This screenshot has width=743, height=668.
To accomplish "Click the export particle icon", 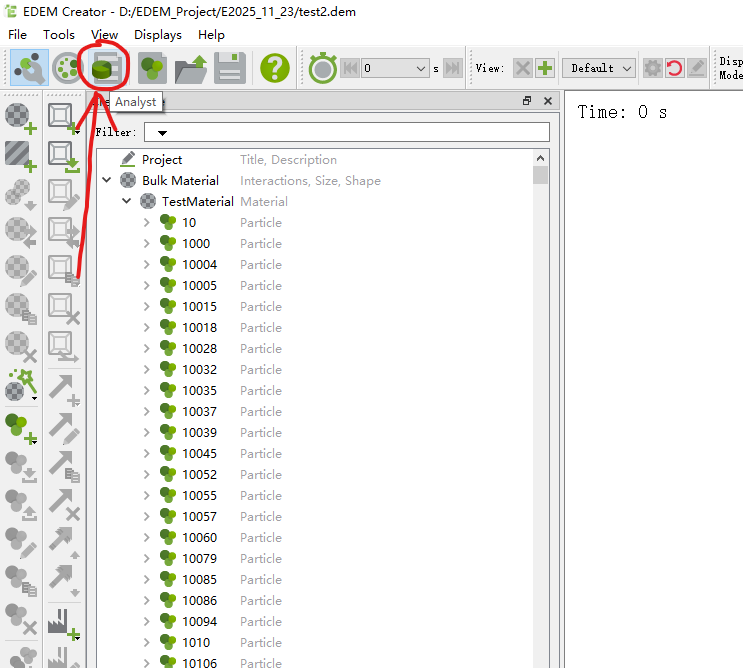I will (21, 505).
